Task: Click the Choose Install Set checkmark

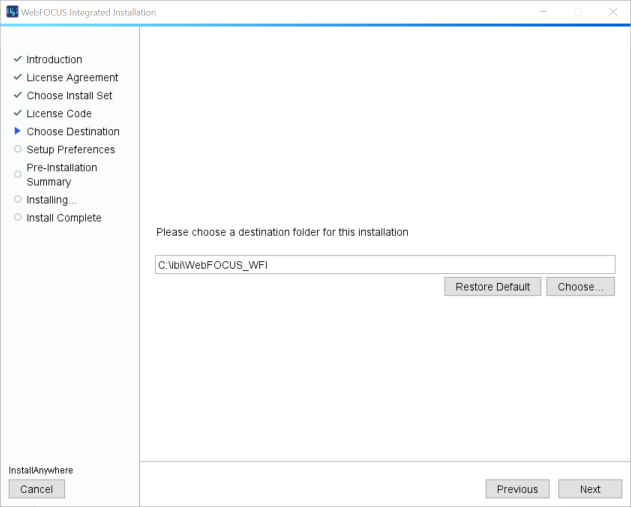Action: pyautogui.click(x=17, y=95)
